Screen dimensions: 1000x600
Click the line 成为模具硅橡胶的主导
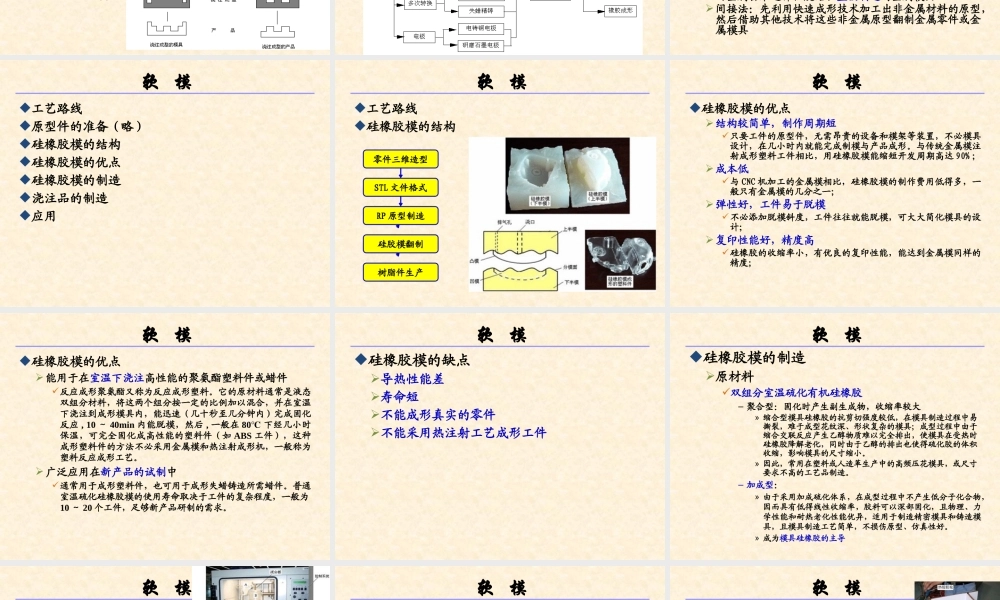pos(804,538)
